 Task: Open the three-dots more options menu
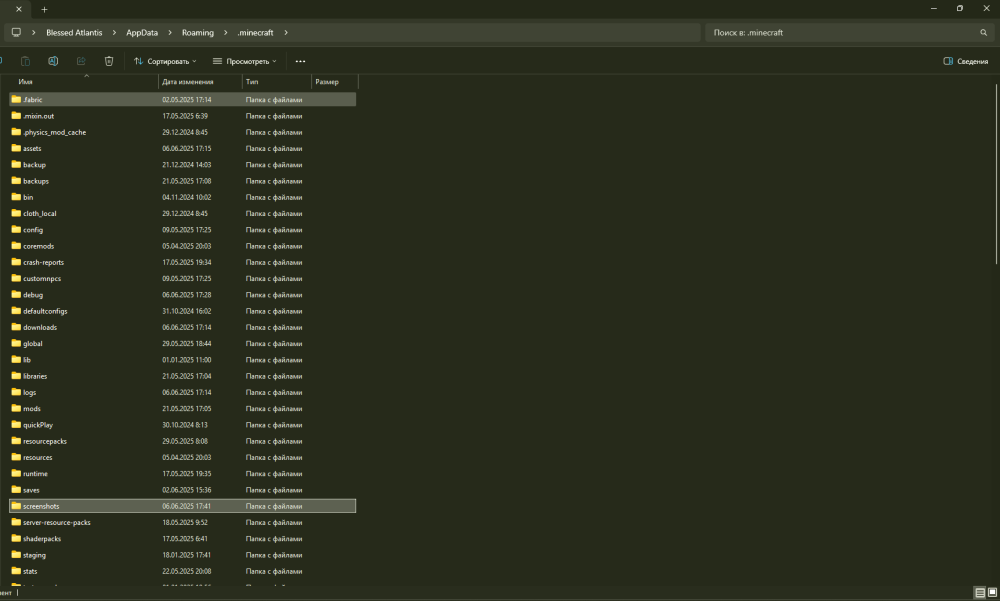tap(300, 61)
